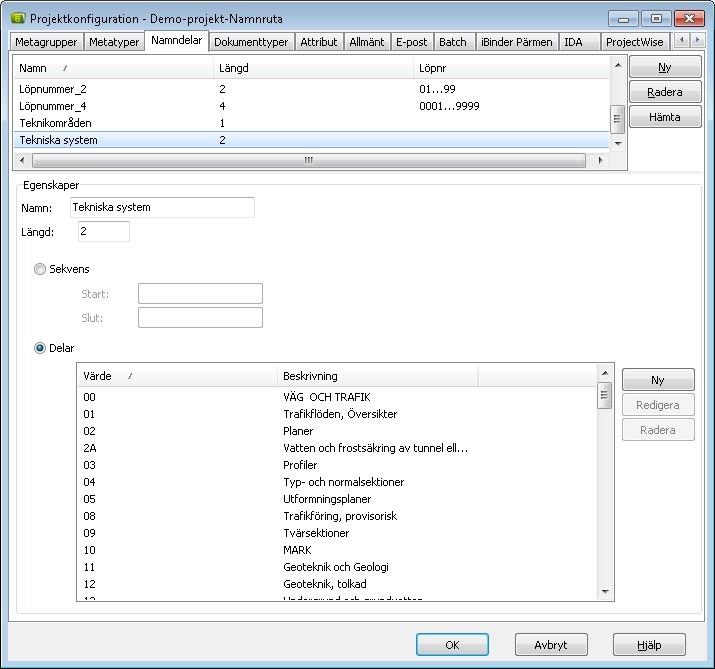
Task: Select value 04 Typ- och normalsektioner
Action: tap(337, 482)
